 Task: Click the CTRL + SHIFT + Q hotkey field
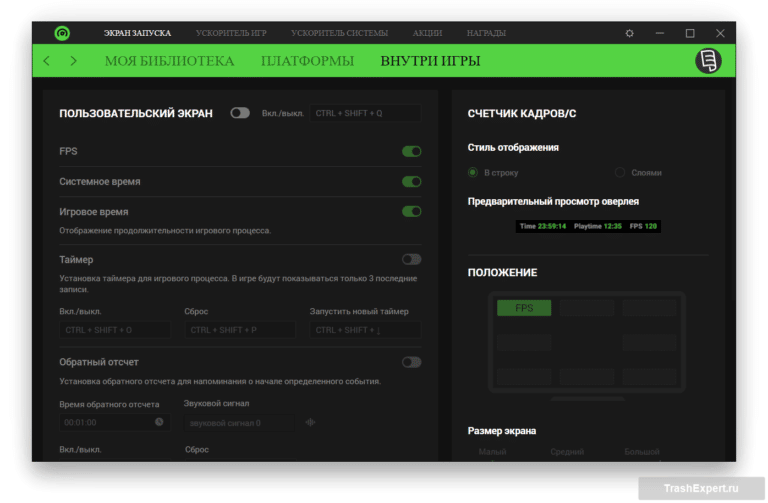click(364, 113)
